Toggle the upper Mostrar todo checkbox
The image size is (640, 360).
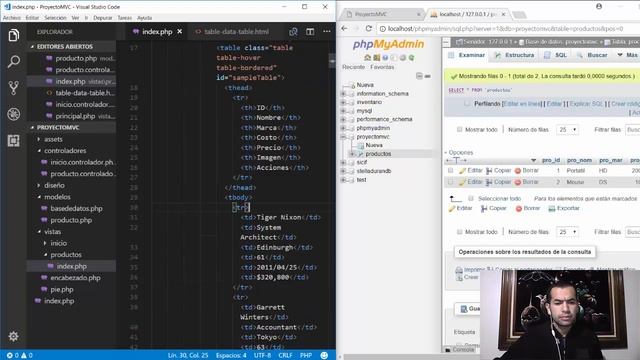pyautogui.click(x=460, y=129)
